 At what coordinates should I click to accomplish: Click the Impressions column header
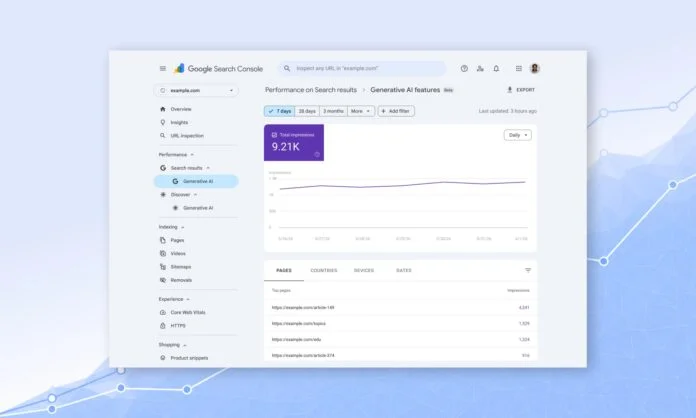(518, 290)
